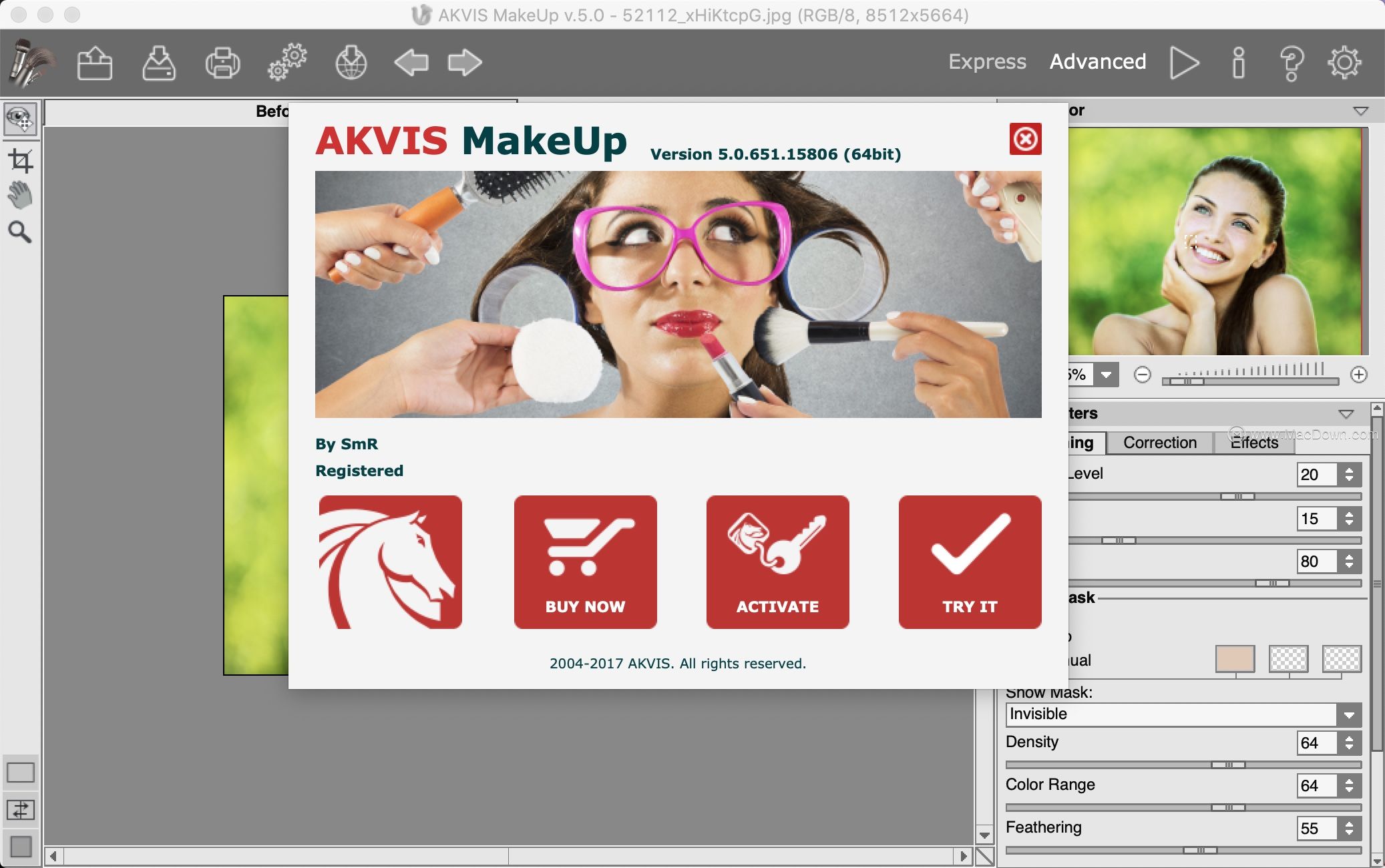
Task: Click the undo left arrow icon
Action: point(411,63)
